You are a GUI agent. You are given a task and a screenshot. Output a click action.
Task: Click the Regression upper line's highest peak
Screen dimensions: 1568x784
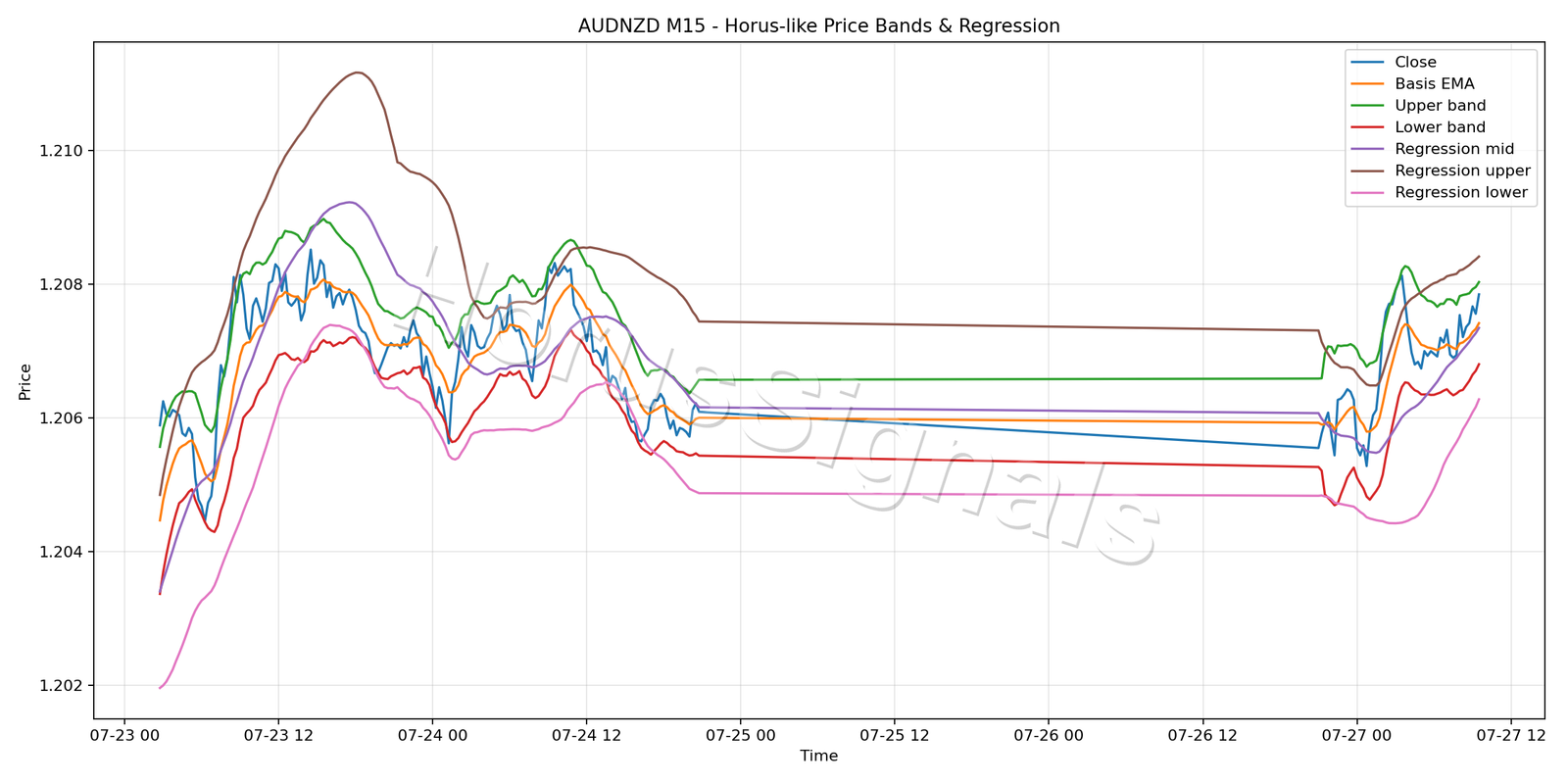coord(358,73)
